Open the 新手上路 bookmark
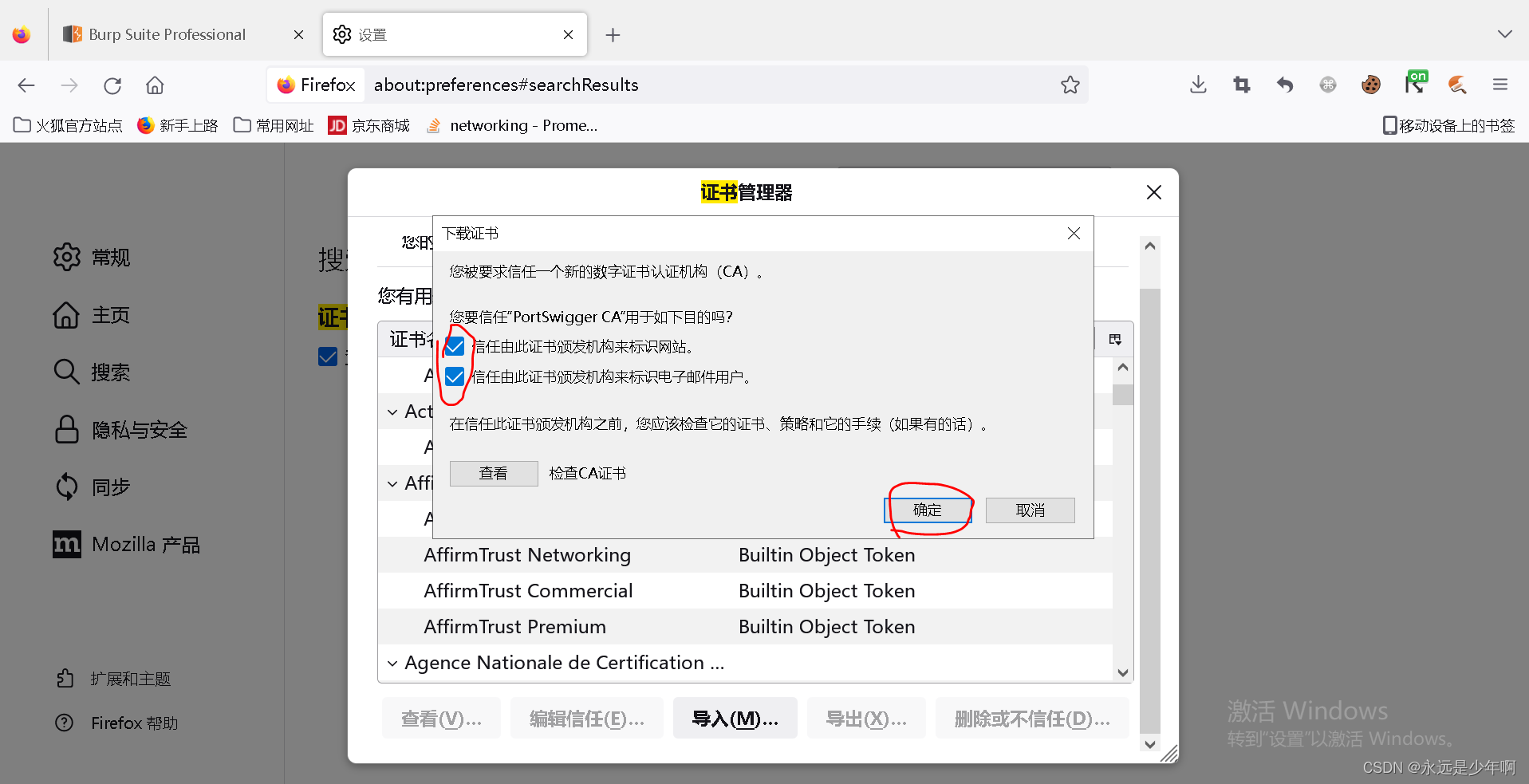1529x784 pixels. pos(177,125)
